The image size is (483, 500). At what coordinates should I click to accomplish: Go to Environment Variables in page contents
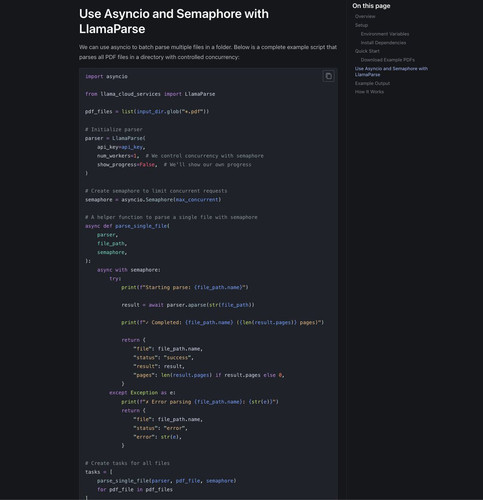(x=385, y=34)
